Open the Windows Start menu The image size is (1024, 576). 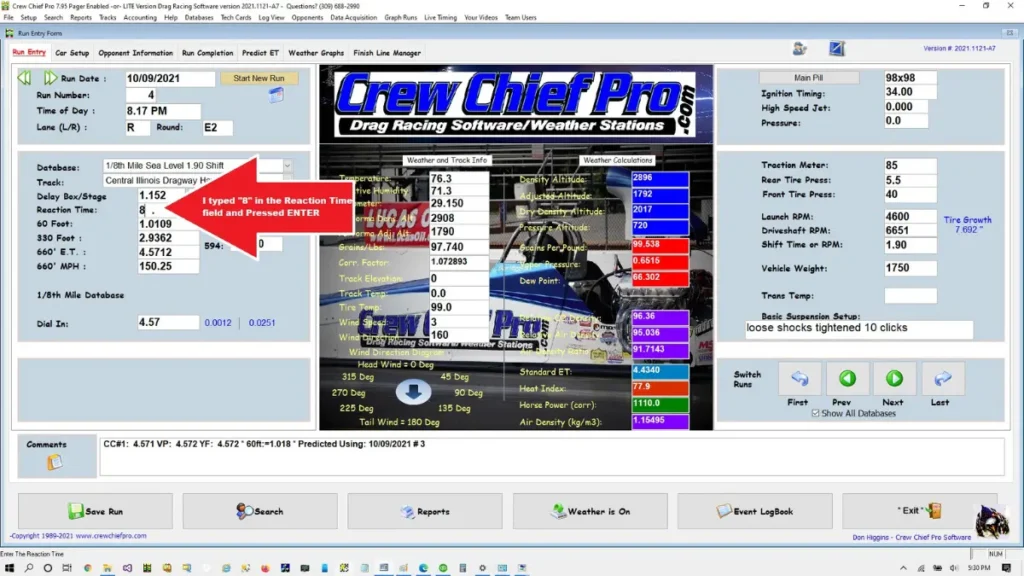[9, 568]
